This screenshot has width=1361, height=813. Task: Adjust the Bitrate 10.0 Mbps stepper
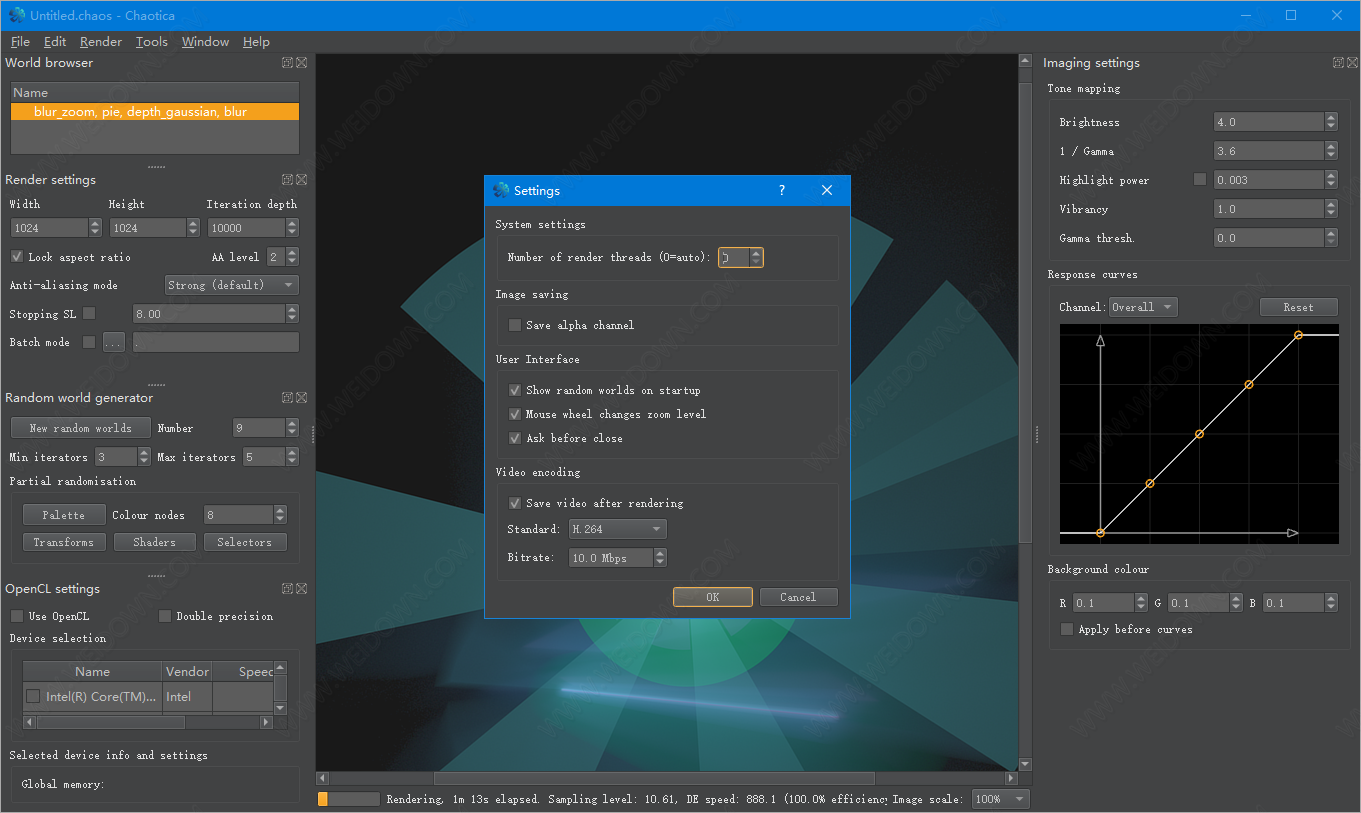[x=660, y=558]
